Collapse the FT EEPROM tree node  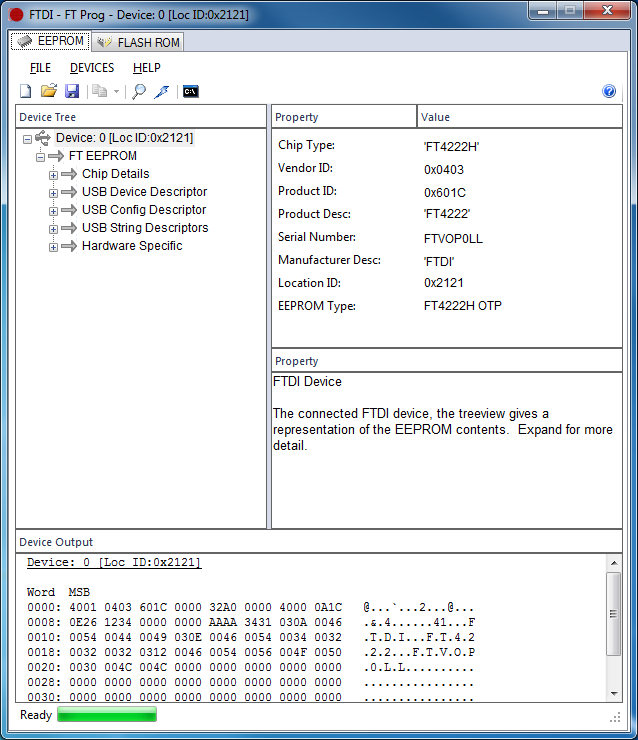[x=41, y=157]
